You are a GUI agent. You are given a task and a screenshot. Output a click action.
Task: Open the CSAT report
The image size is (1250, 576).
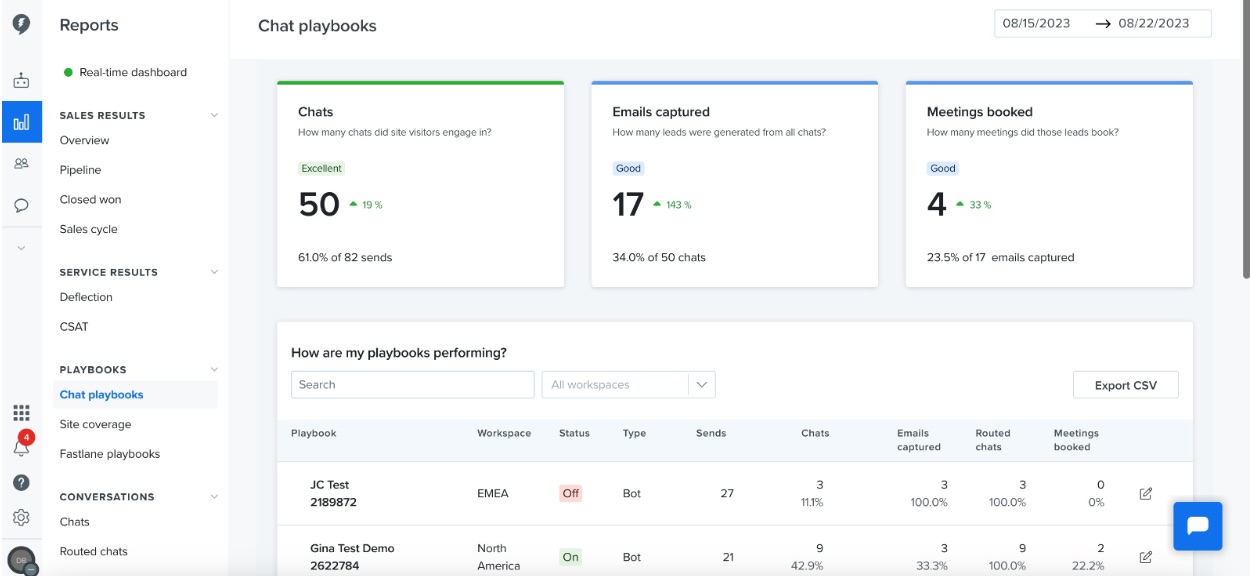[x=74, y=326]
